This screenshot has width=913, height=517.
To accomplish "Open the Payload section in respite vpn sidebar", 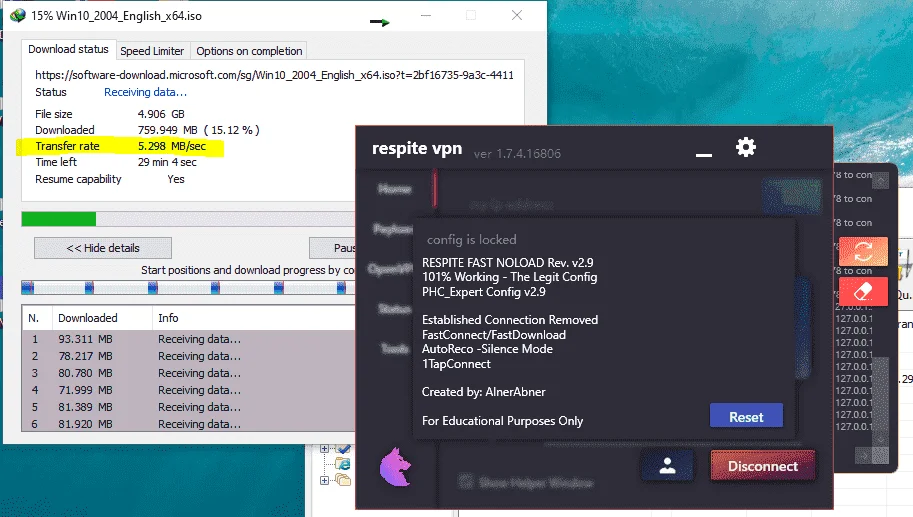I will tap(393, 229).
